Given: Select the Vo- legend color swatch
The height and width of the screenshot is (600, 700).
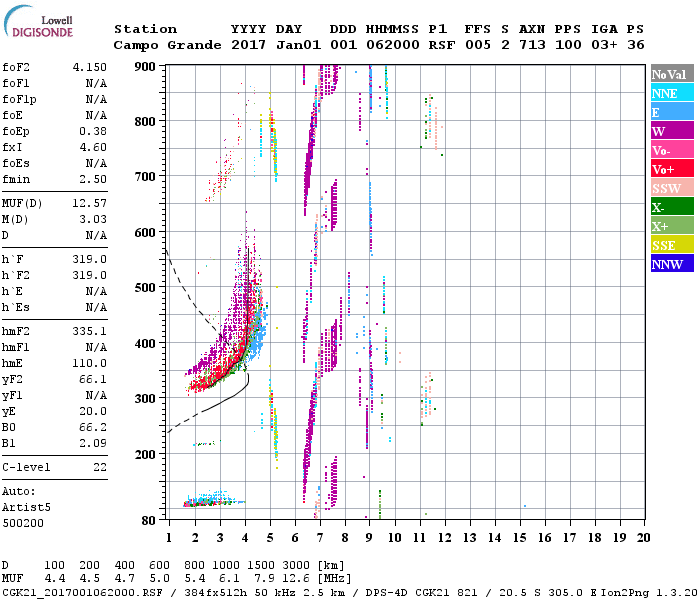Looking at the screenshot, I should click(672, 150).
